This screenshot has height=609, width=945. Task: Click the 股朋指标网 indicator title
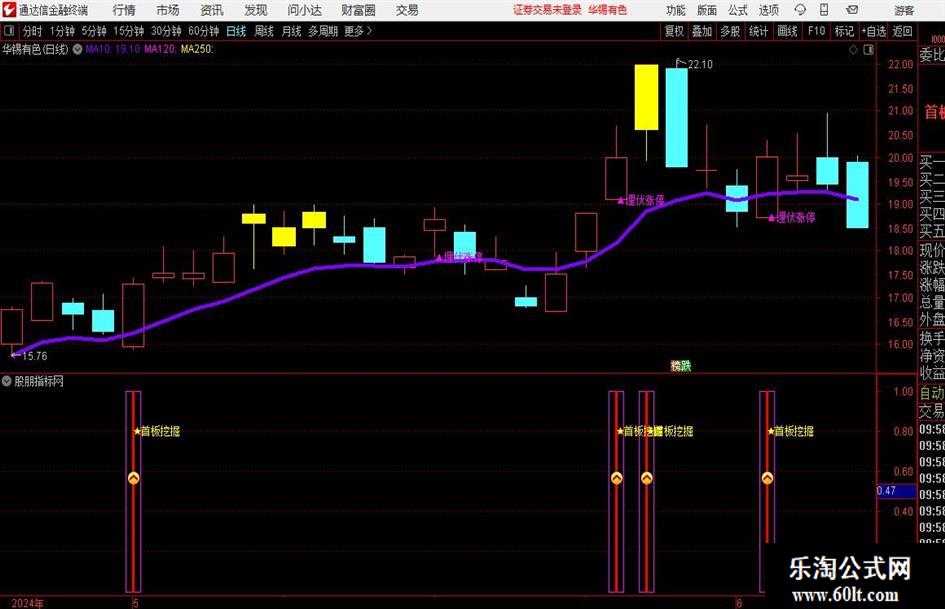tap(39, 381)
